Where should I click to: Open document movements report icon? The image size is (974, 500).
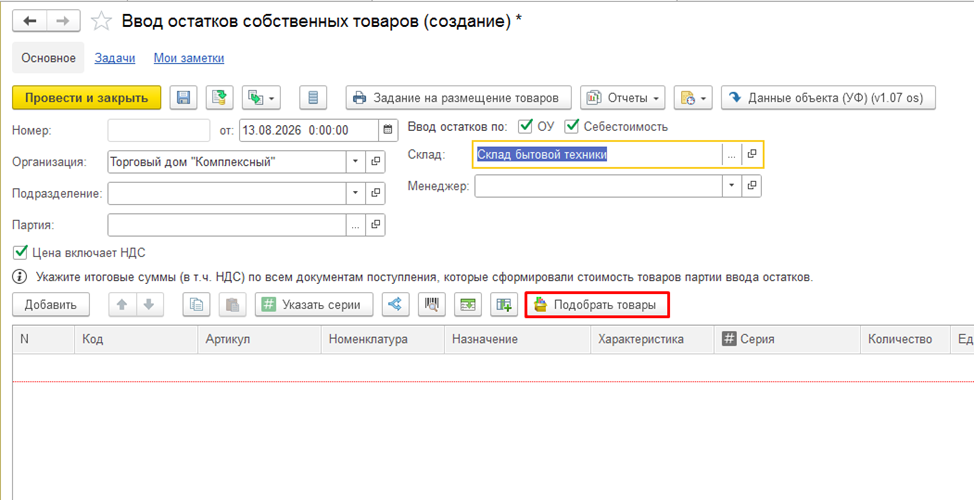click(313, 98)
